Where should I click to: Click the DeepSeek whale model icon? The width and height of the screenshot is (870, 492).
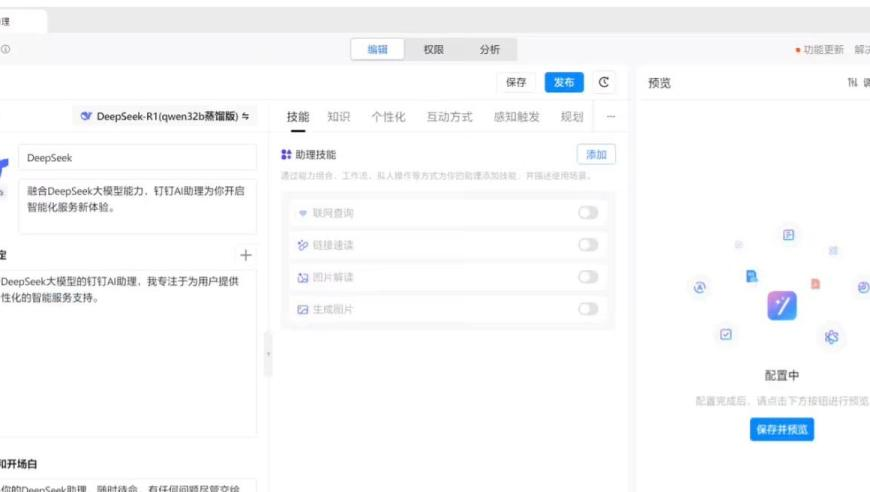point(86,116)
